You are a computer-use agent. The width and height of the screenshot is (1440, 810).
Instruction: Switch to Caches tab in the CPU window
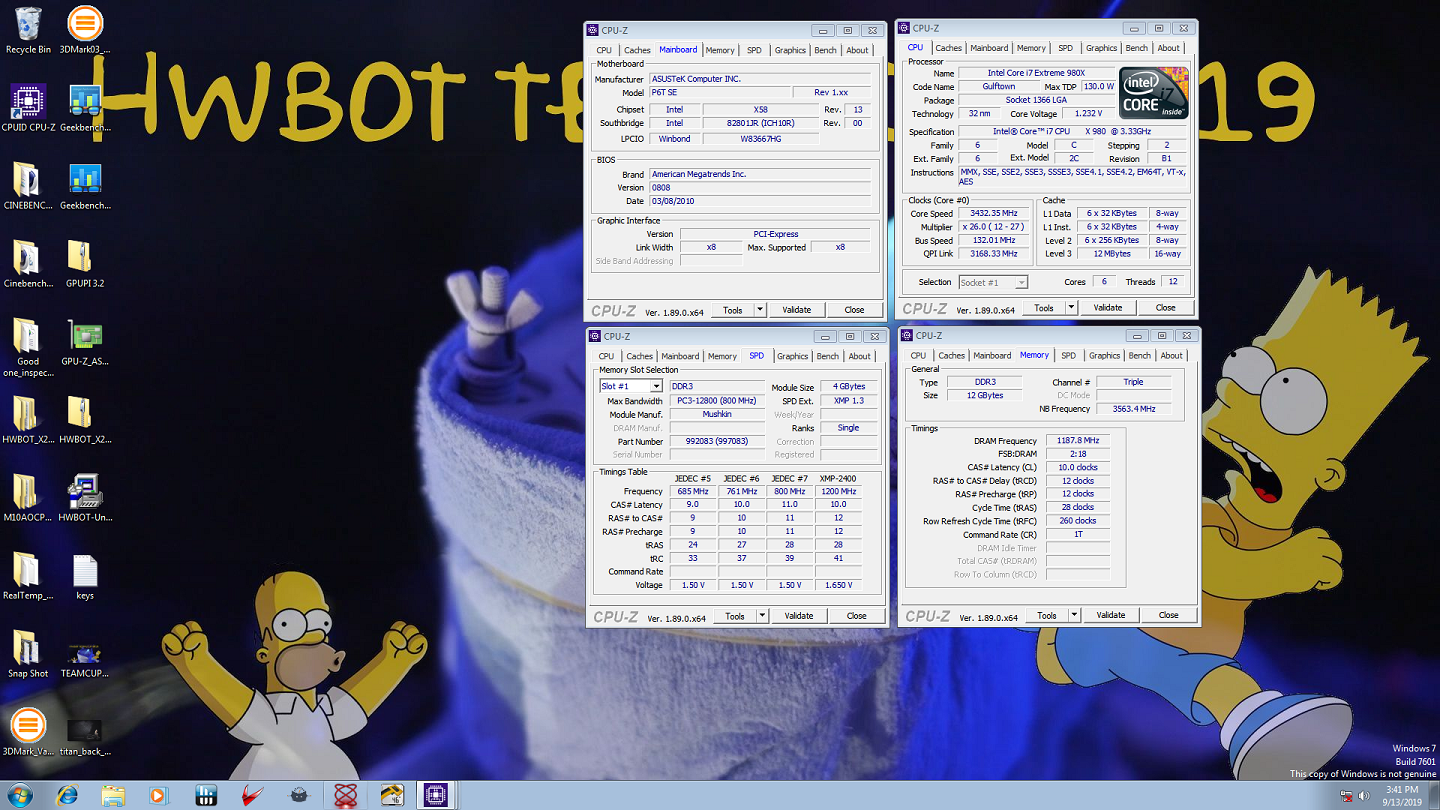coord(949,48)
